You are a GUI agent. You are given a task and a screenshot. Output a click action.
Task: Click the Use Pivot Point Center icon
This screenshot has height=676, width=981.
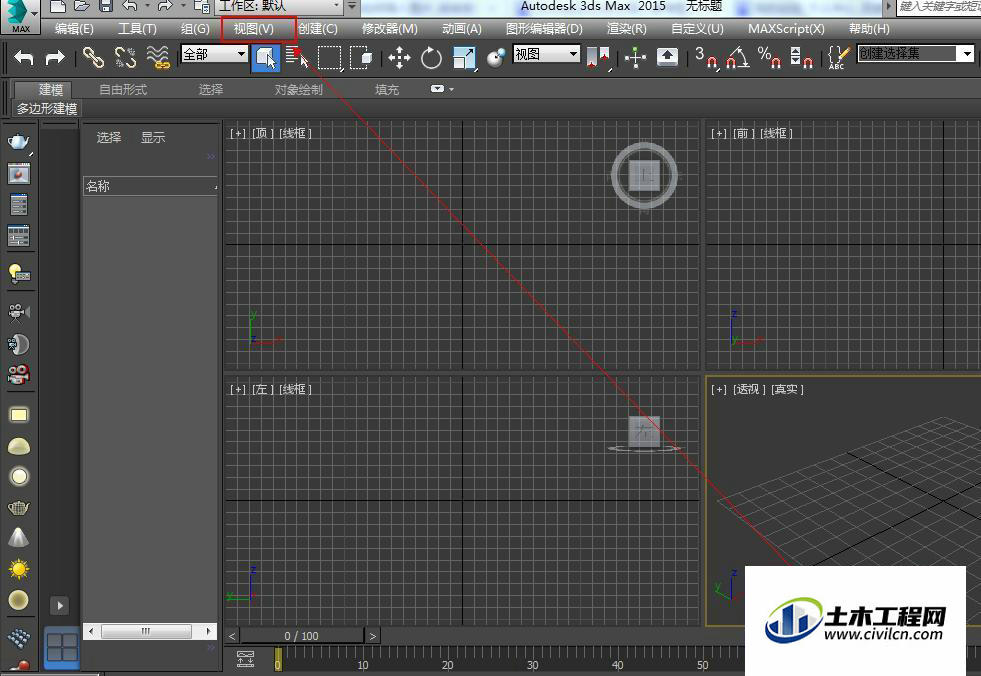coord(599,58)
